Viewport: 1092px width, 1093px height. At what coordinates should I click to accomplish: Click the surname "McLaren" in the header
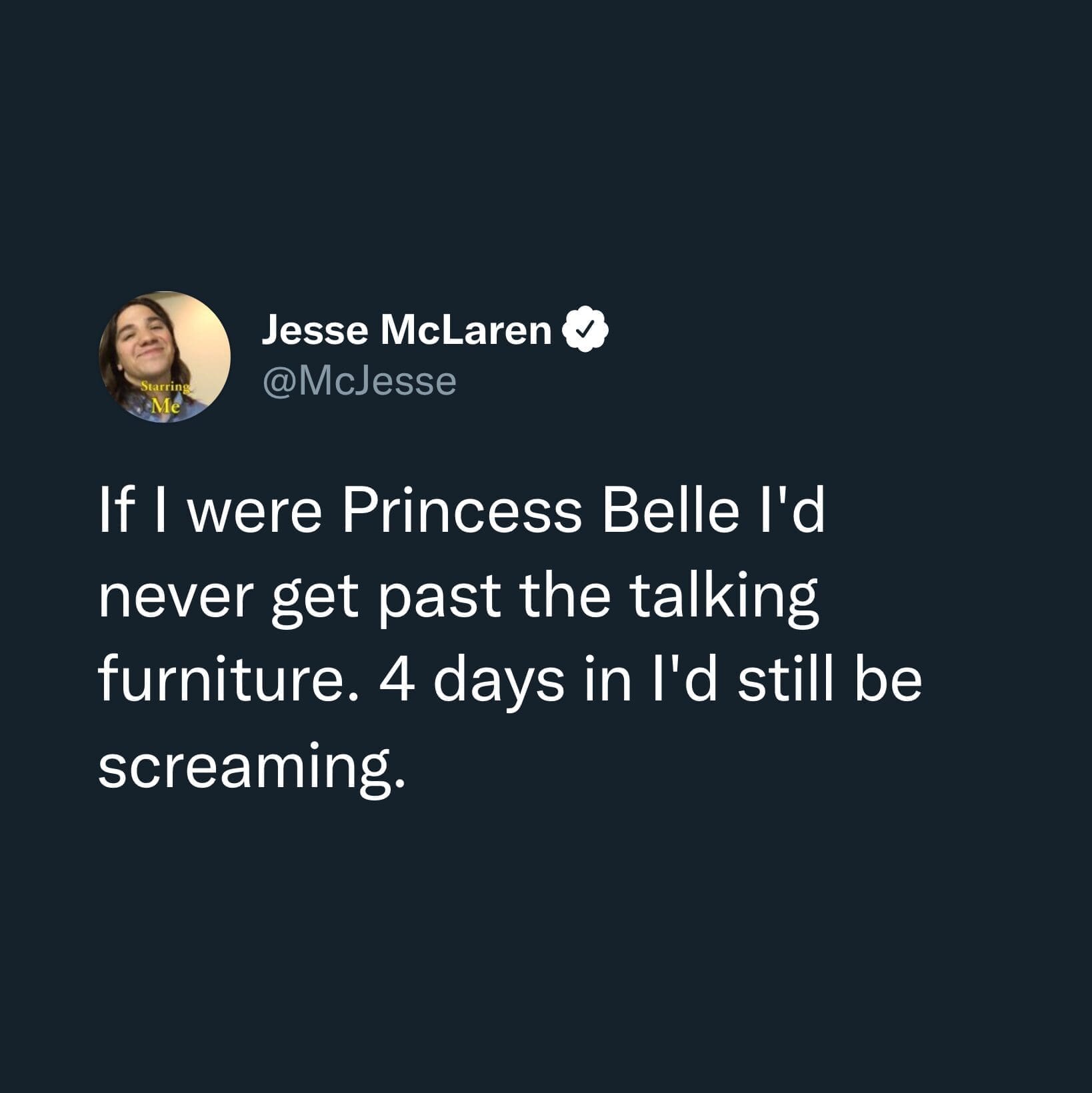click(466, 330)
